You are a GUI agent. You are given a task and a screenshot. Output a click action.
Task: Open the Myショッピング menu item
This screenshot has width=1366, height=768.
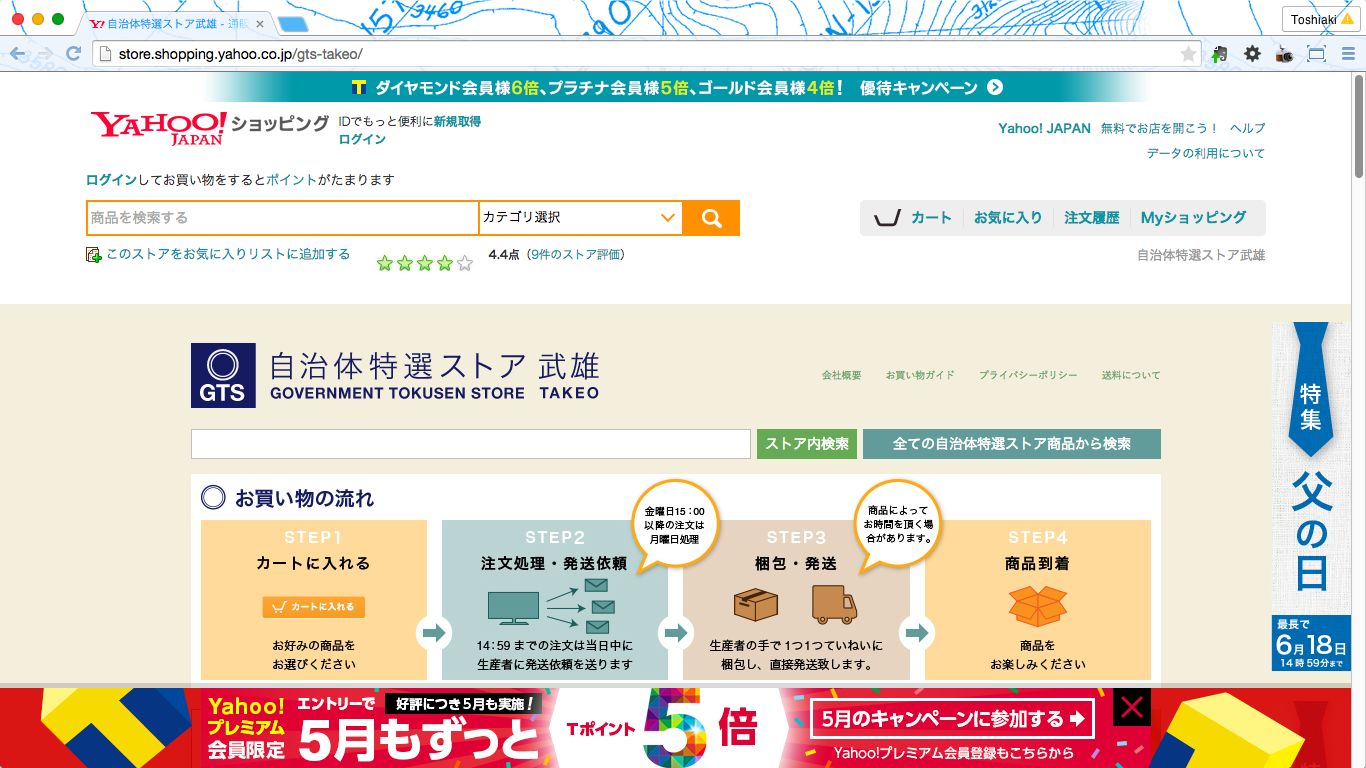[1194, 218]
